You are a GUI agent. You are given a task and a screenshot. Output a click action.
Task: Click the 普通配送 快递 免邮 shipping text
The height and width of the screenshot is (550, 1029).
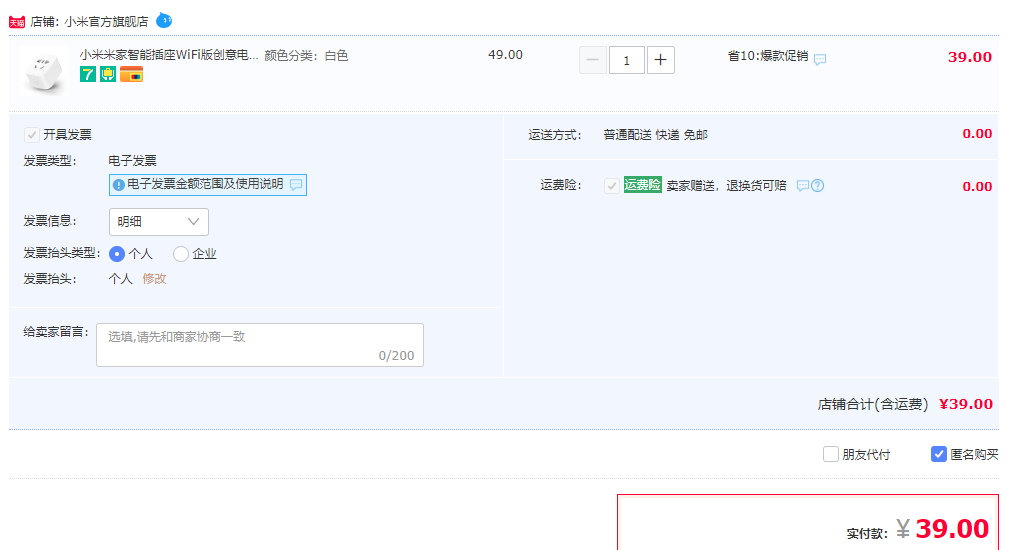[656, 135]
